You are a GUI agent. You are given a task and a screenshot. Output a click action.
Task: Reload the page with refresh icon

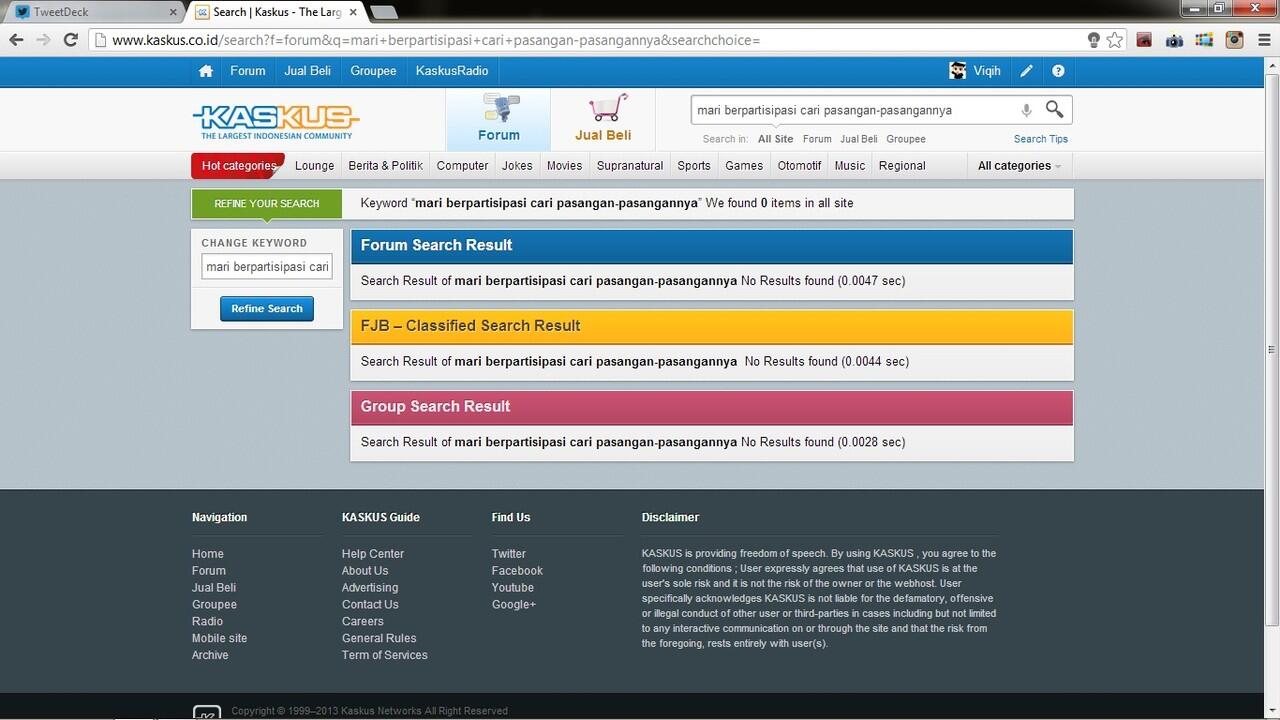point(70,40)
